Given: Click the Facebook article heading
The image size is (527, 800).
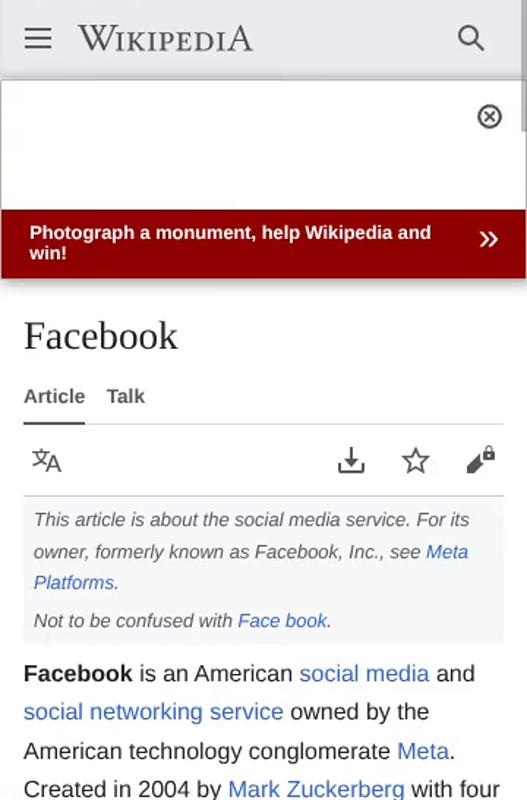Looking at the screenshot, I should (101, 336).
